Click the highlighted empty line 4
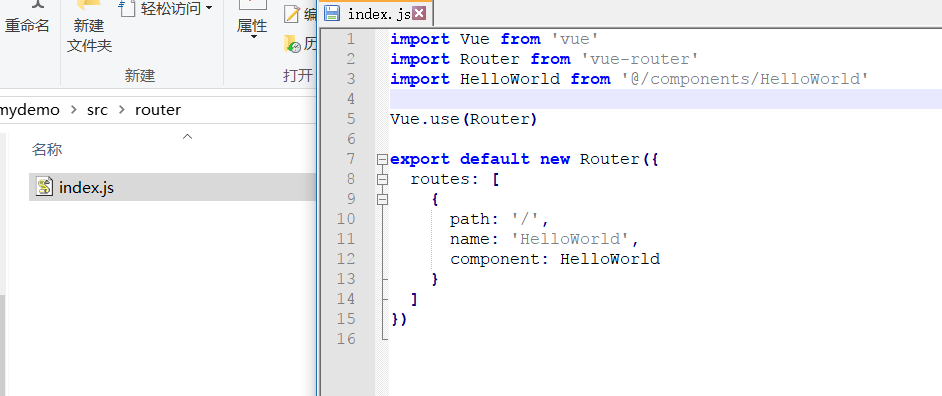 666,99
